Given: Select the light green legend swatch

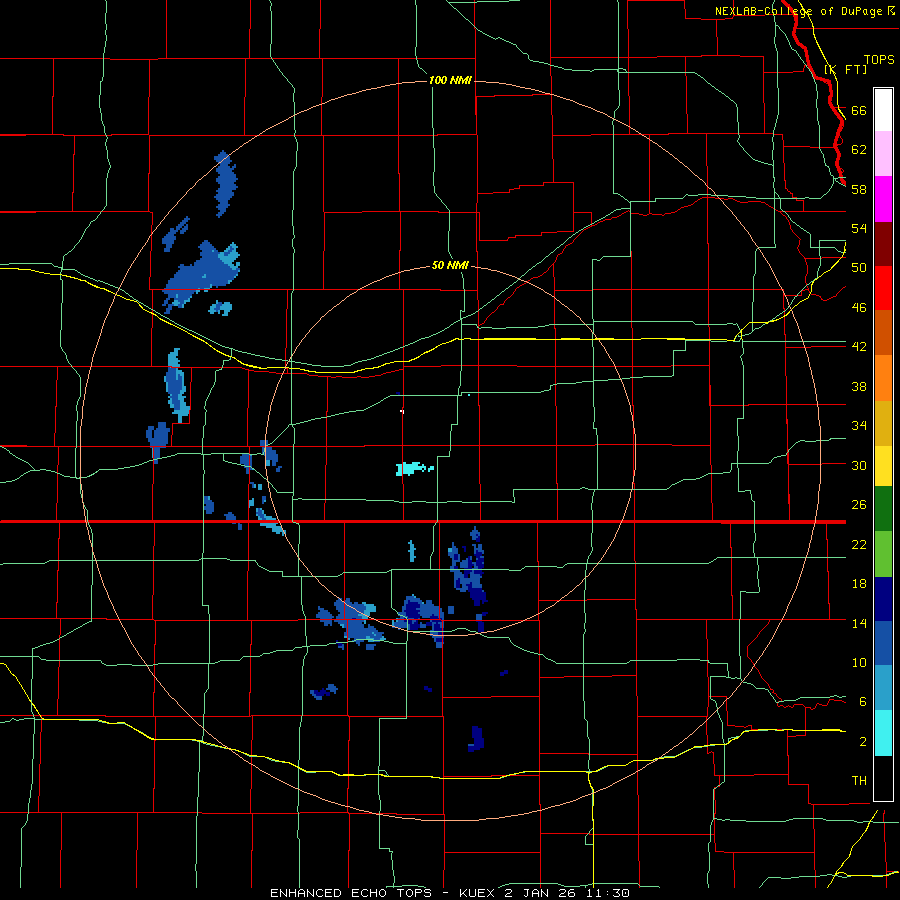Looking at the screenshot, I should tap(883, 554).
